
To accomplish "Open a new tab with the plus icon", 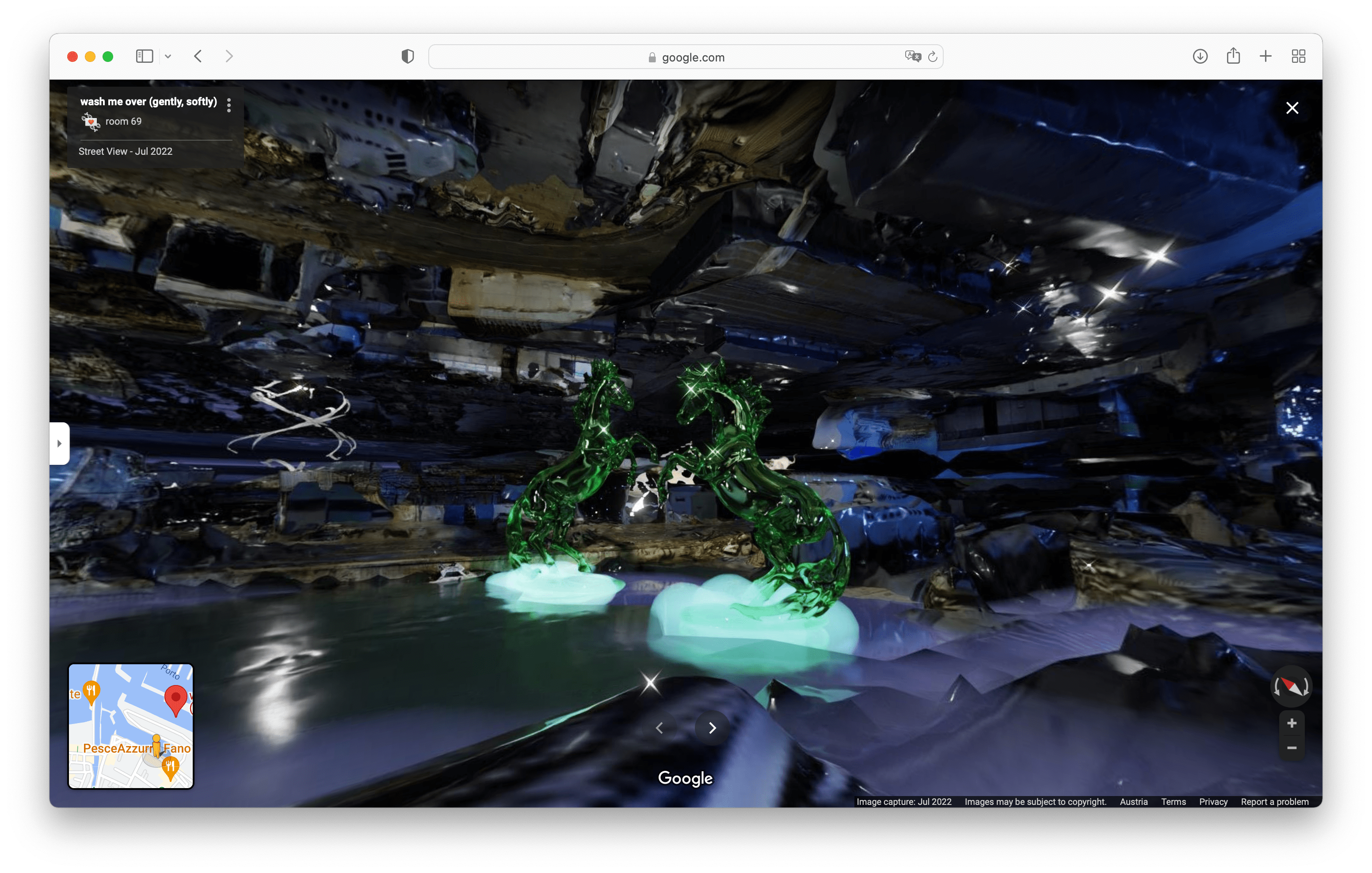I will (x=1265, y=56).
